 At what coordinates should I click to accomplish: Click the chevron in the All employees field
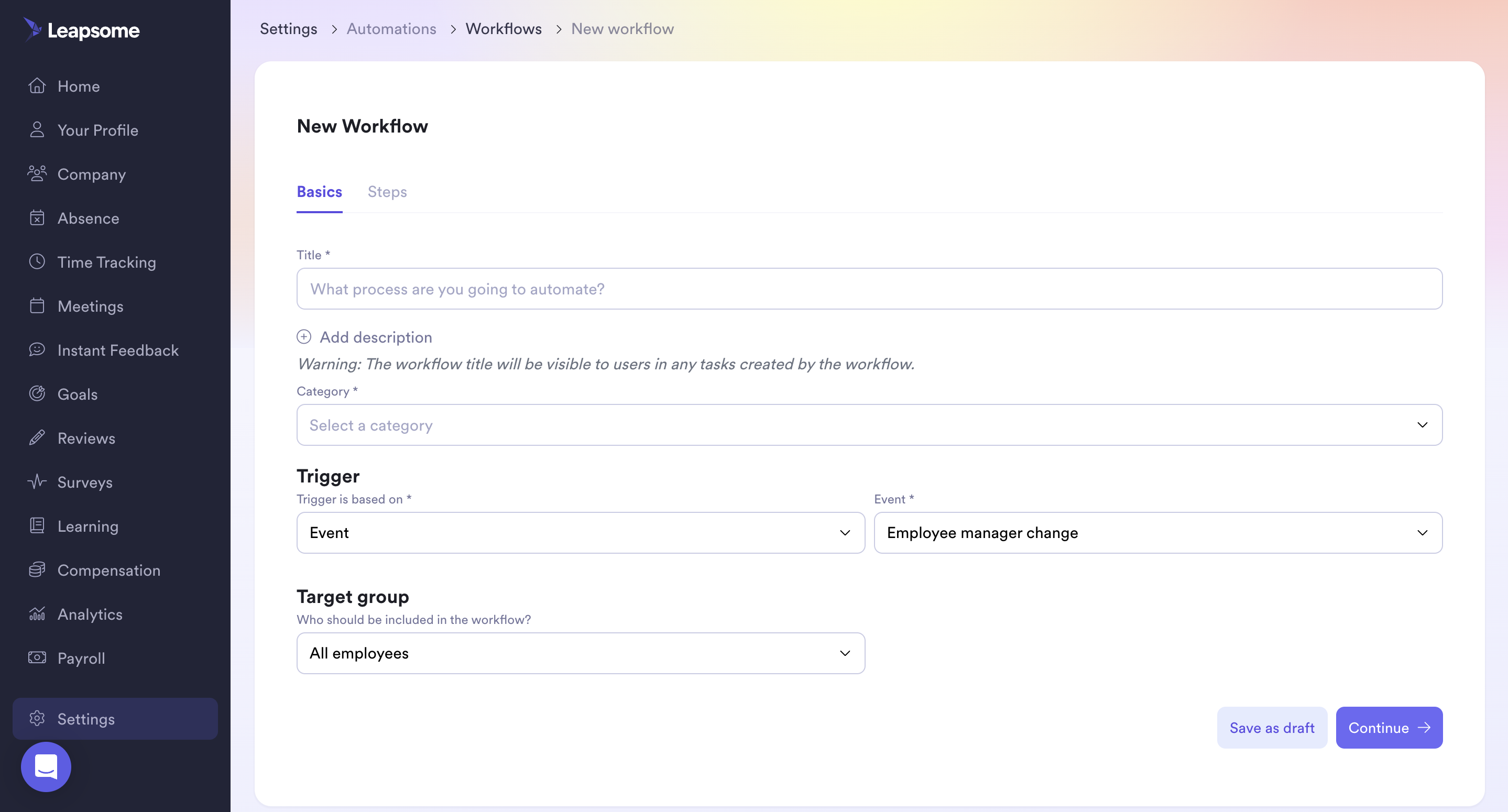(x=845, y=653)
